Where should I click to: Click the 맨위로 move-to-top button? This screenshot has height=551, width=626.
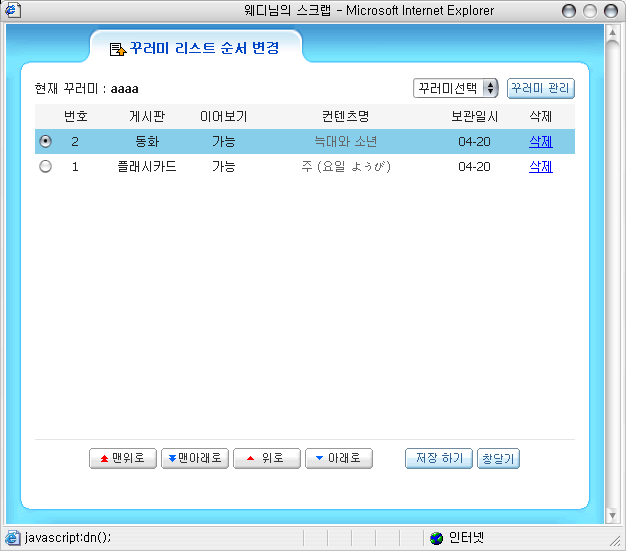tap(123, 458)
